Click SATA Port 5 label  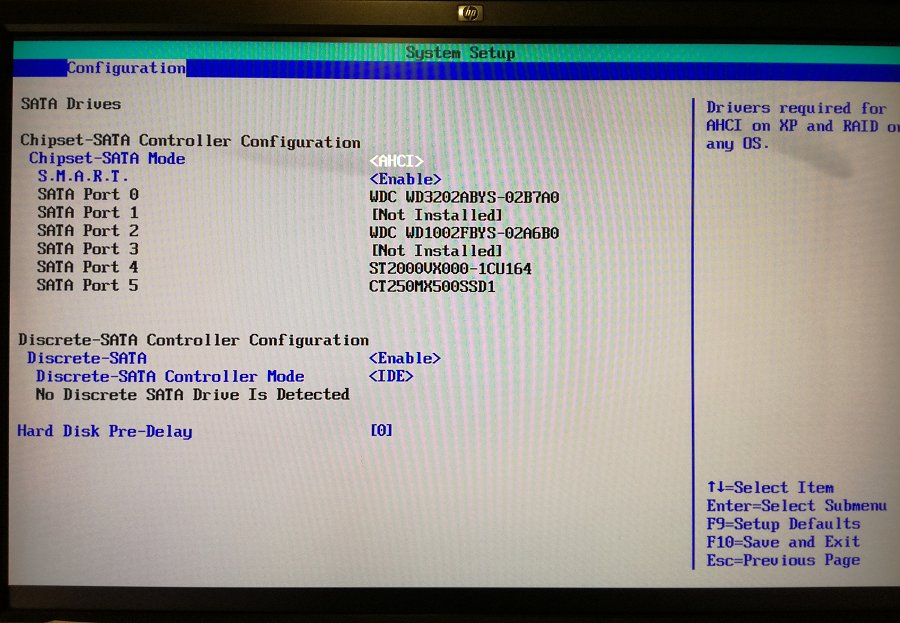pos(87,285)
